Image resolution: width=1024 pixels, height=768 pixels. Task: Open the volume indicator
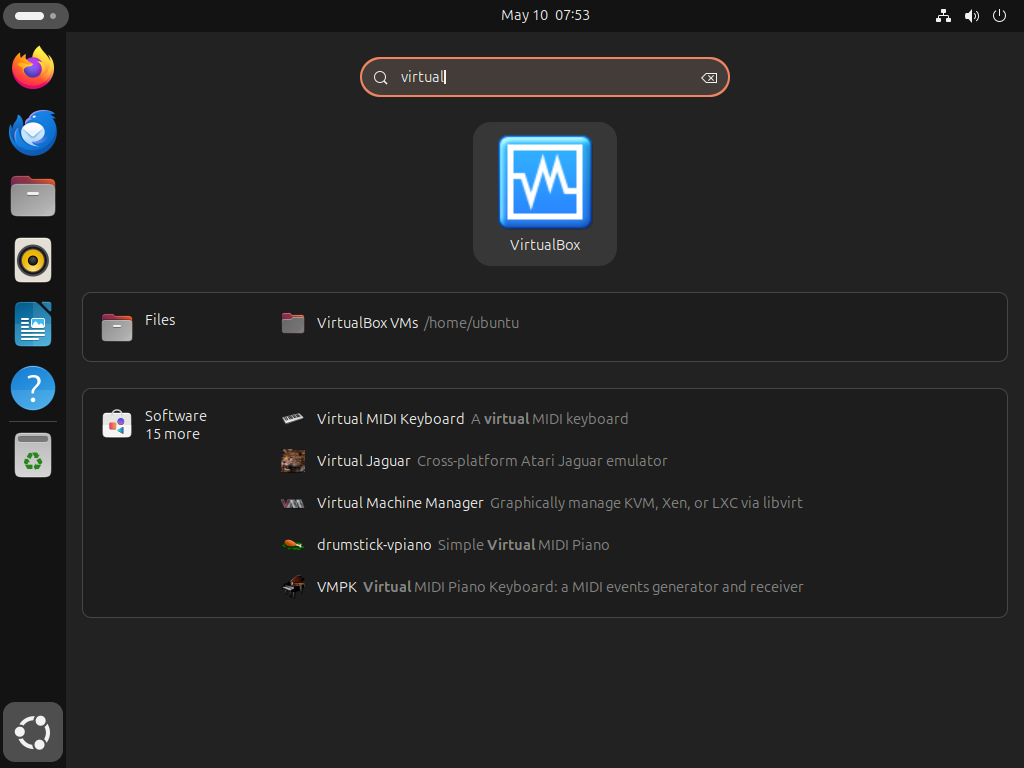[x=972, y=16]
